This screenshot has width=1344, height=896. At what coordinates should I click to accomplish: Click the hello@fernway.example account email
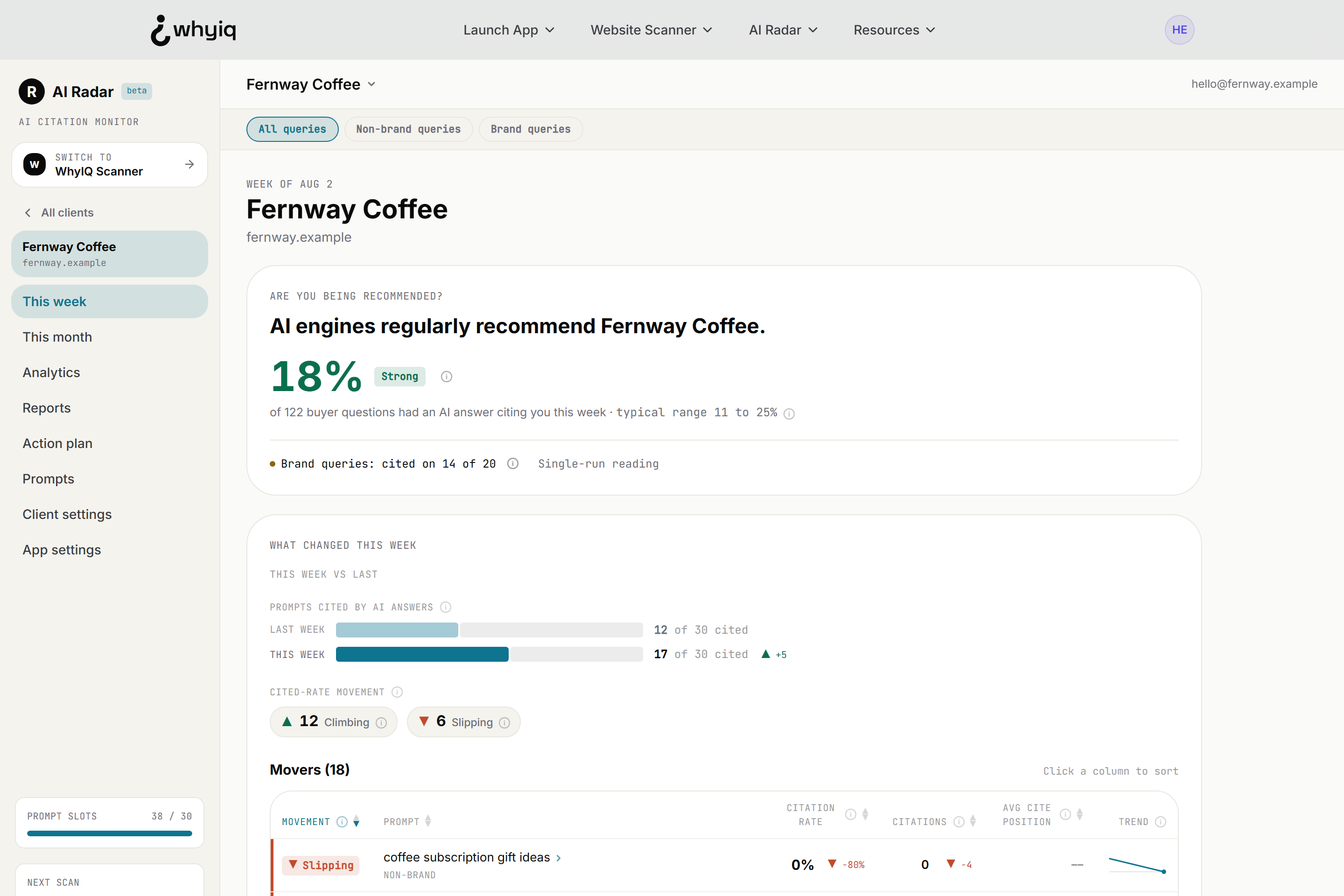pos(1254,84)
